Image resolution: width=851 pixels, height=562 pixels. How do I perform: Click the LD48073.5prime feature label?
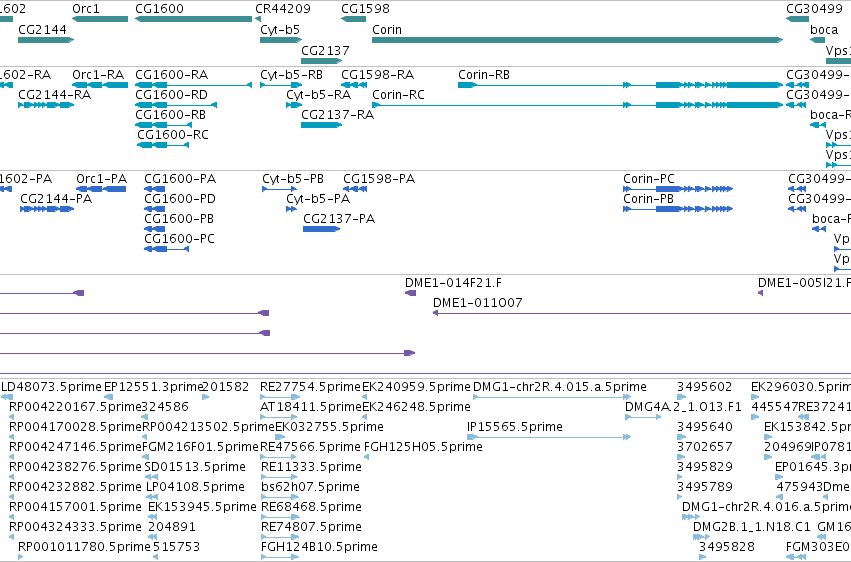pos(52,387)
